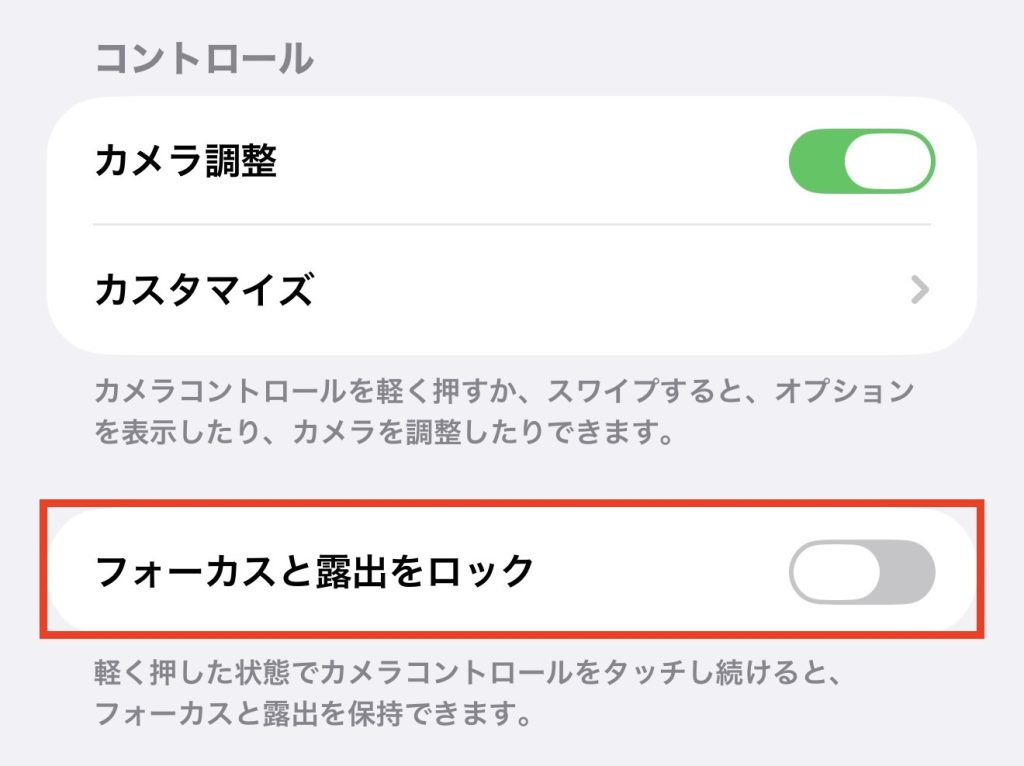Tap blank space right of フォーカスと露出をロック text
This screenshot has height=766, width=1024.
tap(660, 573)
